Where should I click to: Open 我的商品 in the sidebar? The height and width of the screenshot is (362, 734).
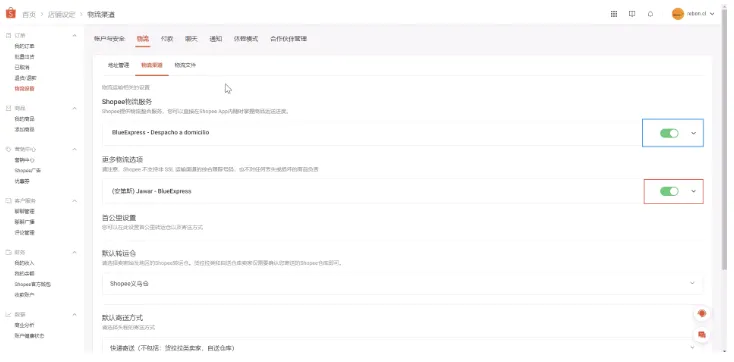pos(24,119)
